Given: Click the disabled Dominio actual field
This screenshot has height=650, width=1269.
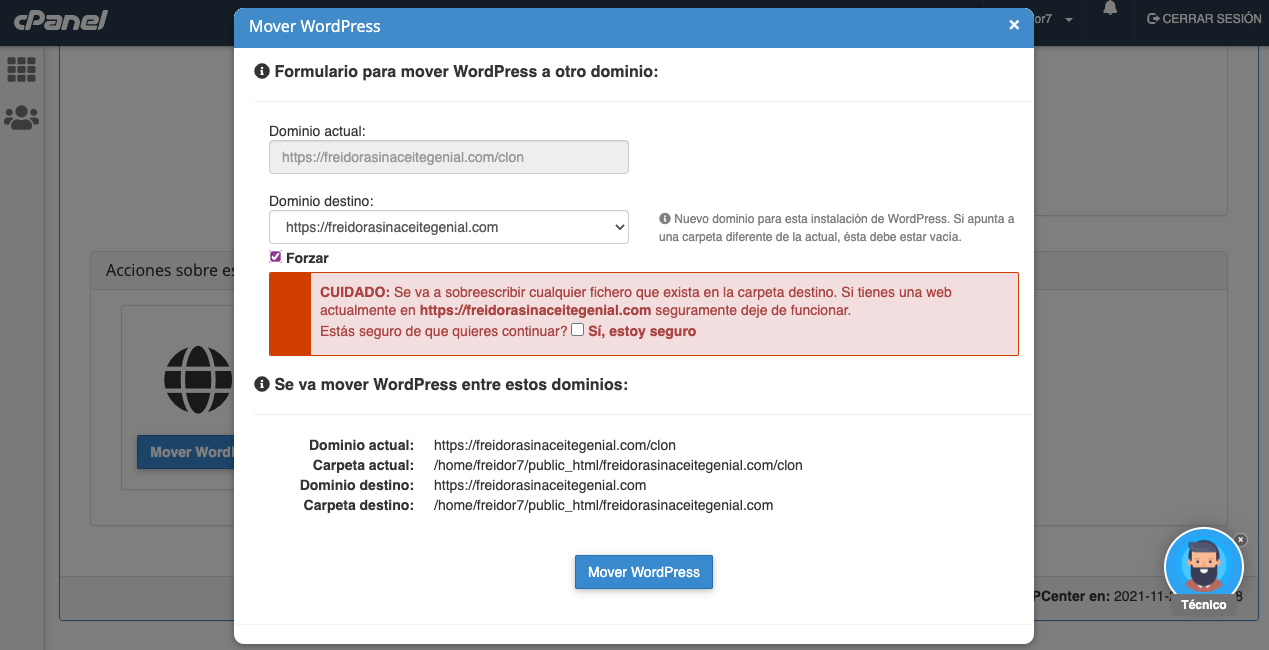Looking at the screenshot, I should [449, 157].
